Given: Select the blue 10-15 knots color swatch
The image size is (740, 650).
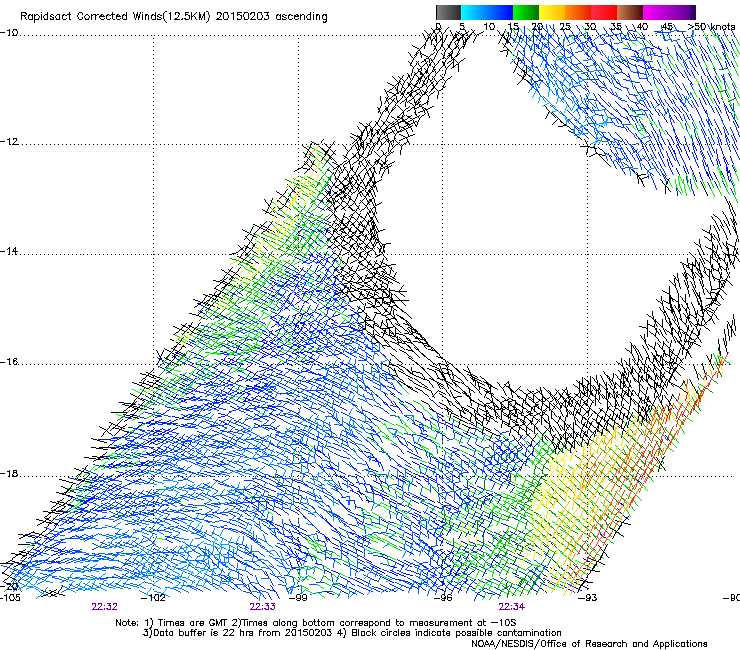Looking at the screenshot, I should pyautogui.click(x=500, y=12).
